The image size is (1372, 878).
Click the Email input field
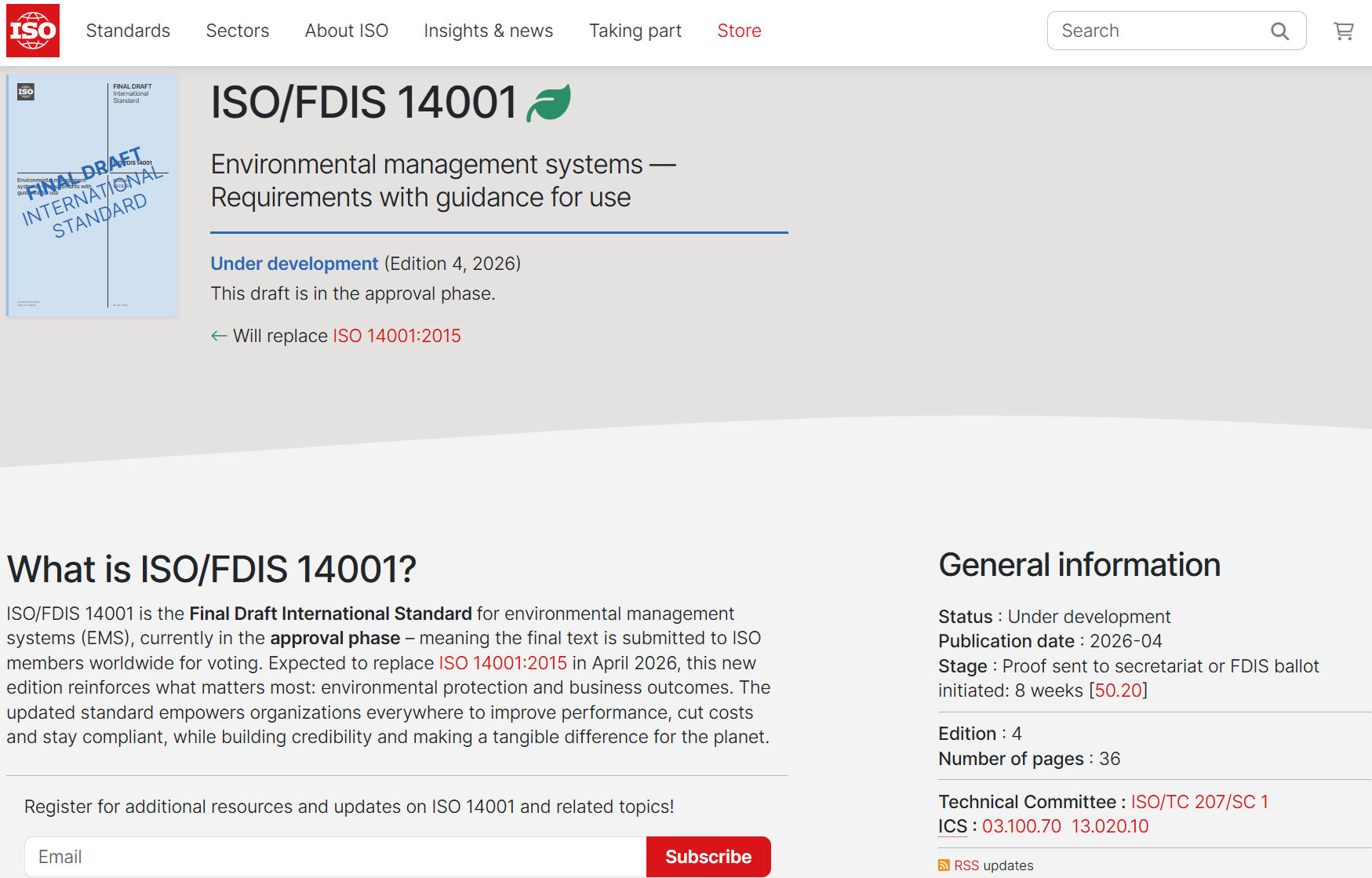click(x=335, y=857)
